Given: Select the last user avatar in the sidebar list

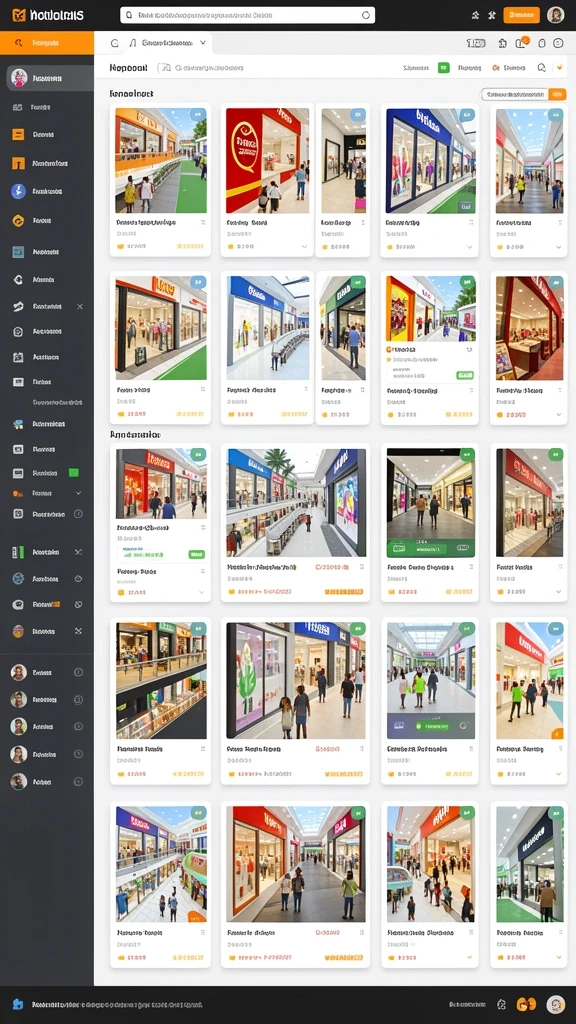Looking at the screenshot, I should 19,781.
